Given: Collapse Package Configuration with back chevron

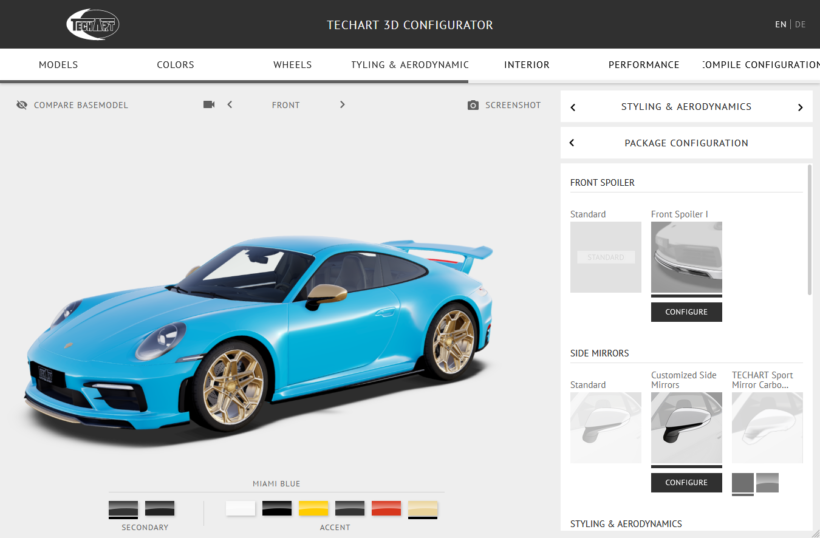Looking at the screenshot, I should pyautogui.click(x=572, y=143).
